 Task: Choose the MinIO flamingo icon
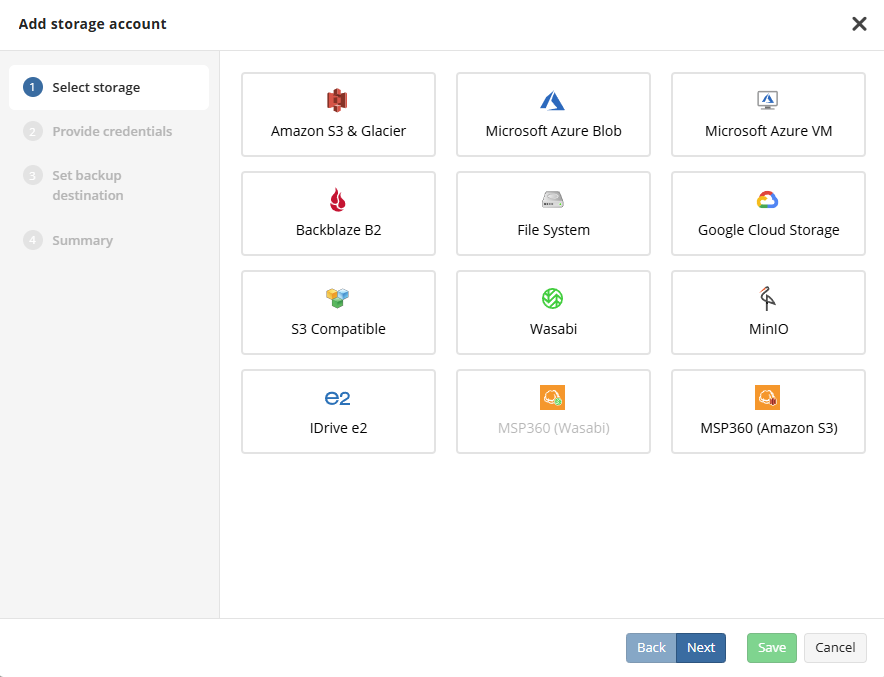point(768,298)
